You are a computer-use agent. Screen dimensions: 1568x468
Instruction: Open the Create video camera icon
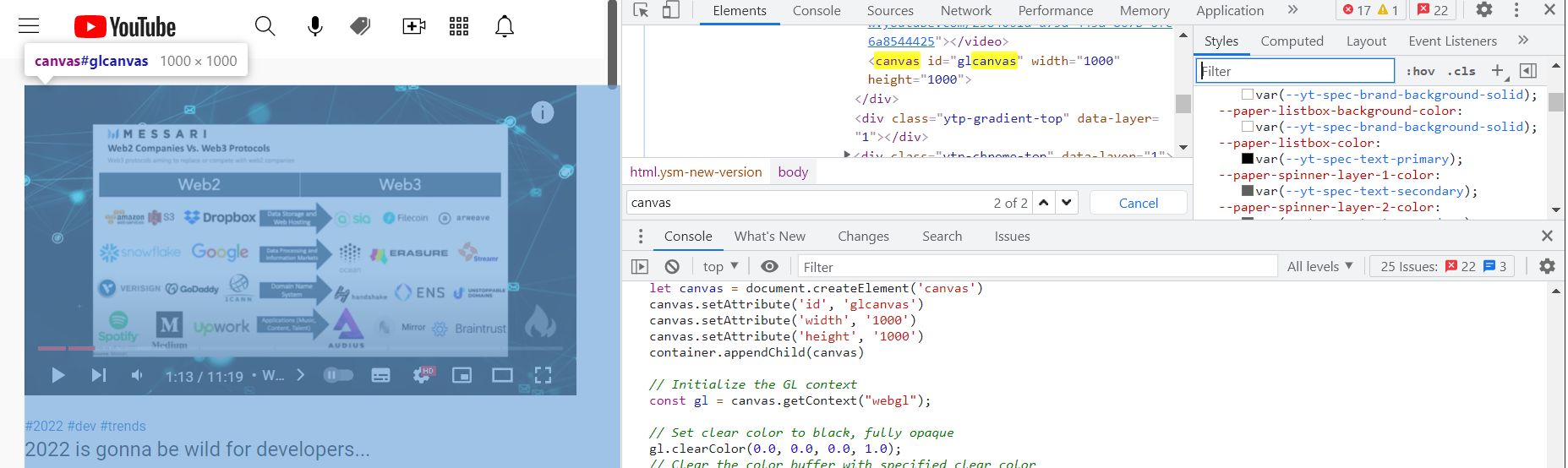[x=413, y=26]
